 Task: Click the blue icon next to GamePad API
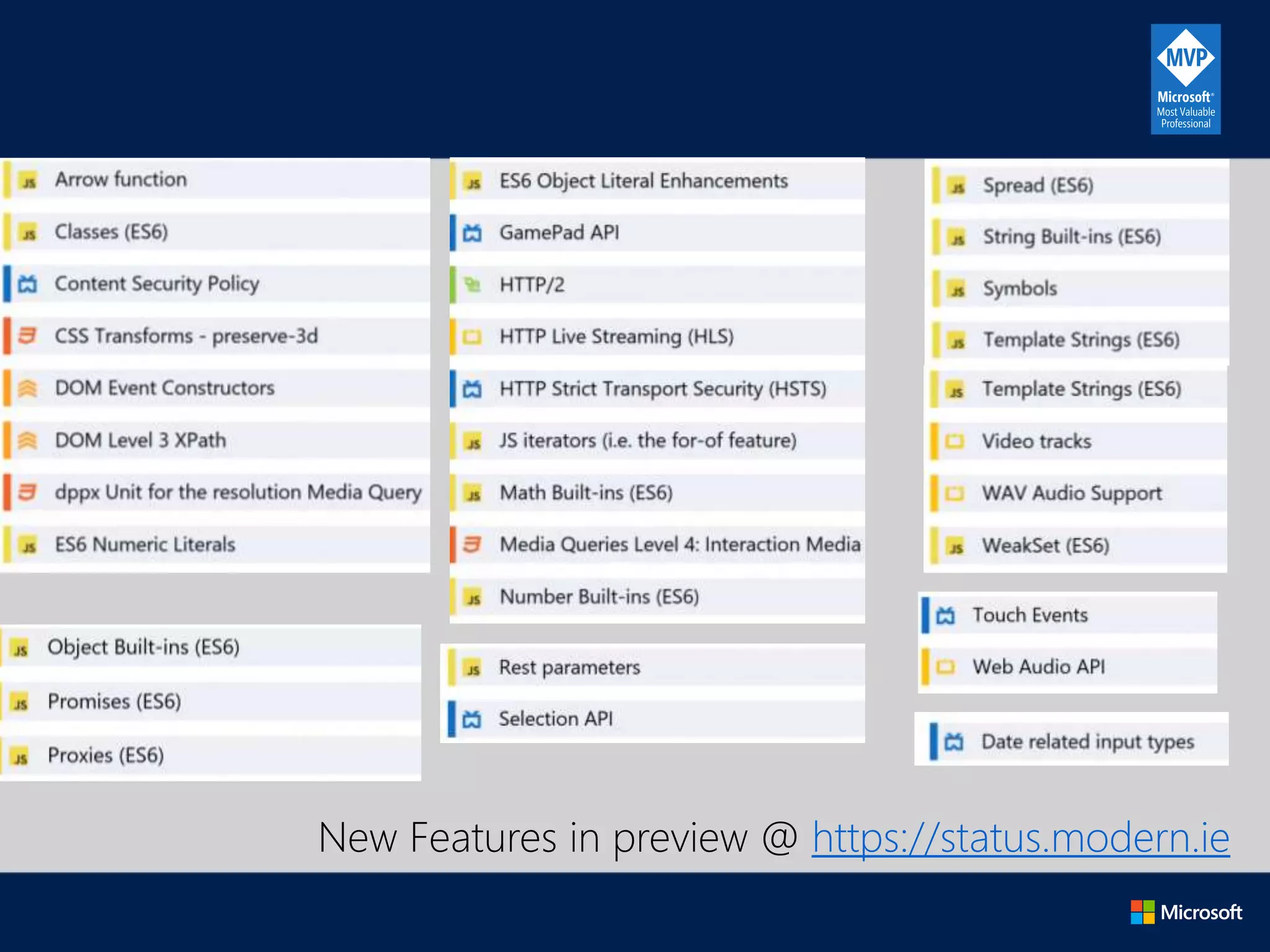(473, 234)
